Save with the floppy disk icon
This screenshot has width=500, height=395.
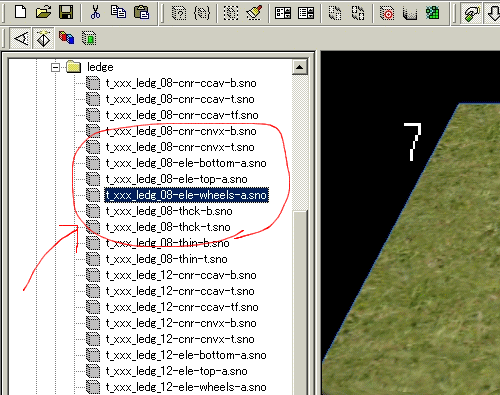(x=66, y=12)
